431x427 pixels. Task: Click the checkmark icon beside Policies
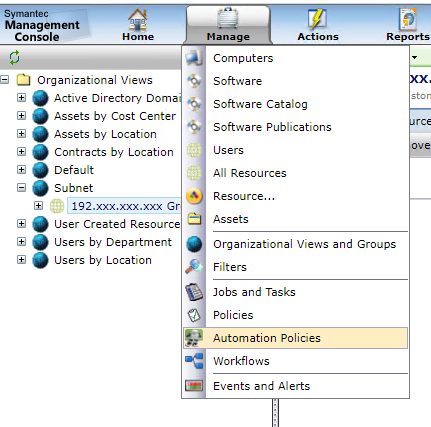coord(194,315)
